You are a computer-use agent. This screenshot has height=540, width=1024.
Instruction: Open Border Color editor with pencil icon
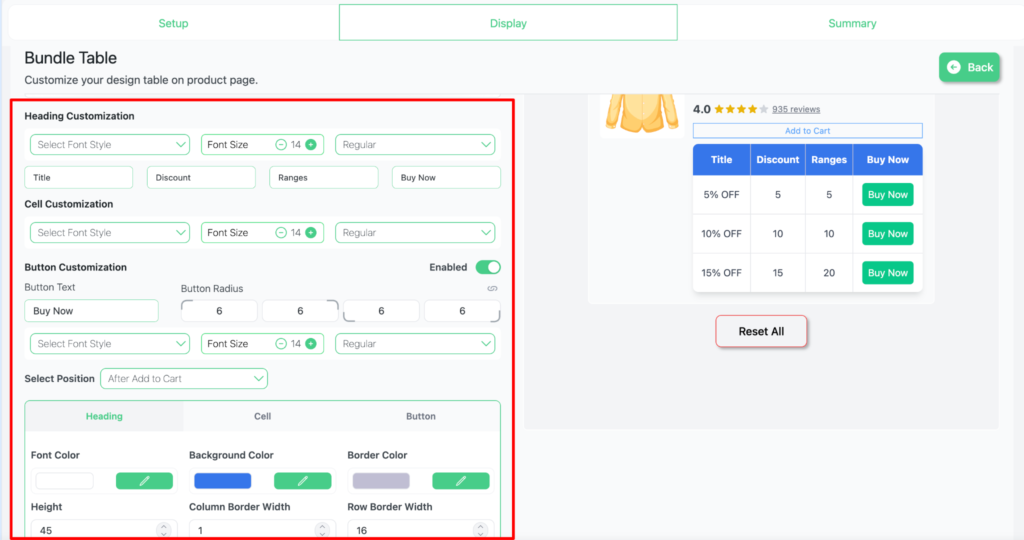(x=460, y=481)
